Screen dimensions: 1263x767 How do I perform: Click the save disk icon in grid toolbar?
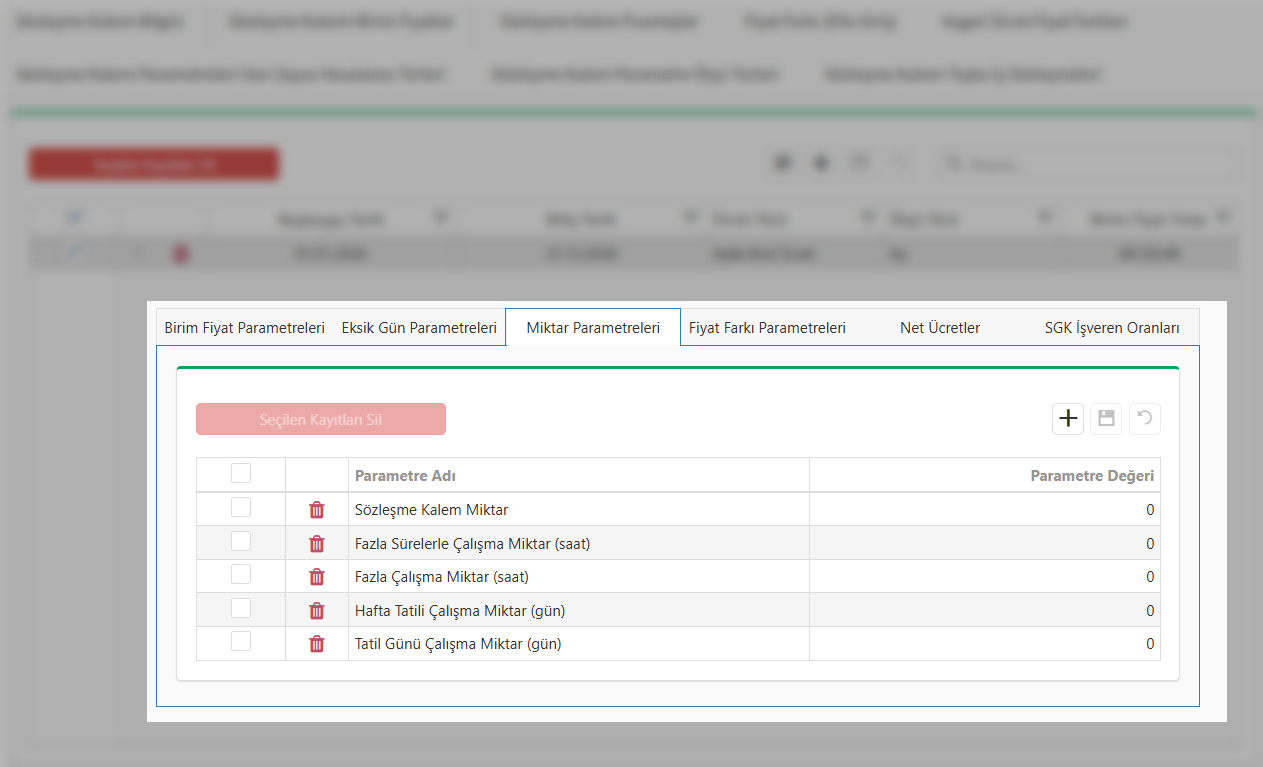1106,419
